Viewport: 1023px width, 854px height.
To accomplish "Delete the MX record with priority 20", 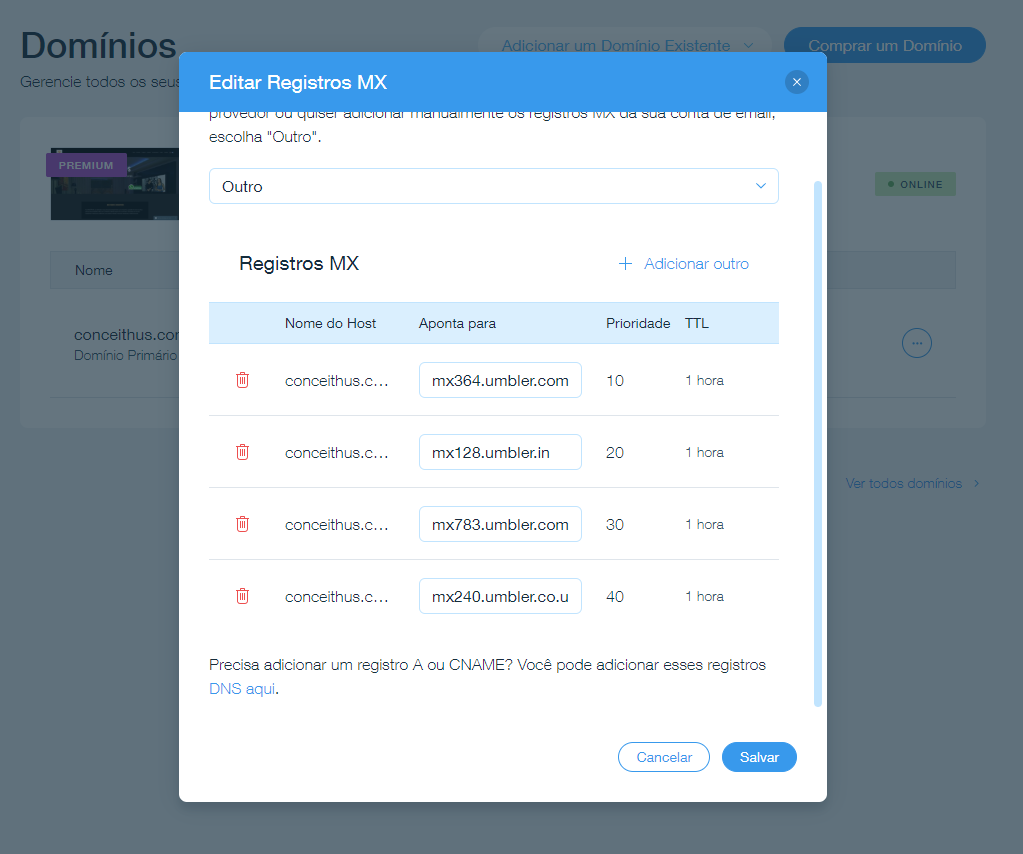I will point(242,452).
